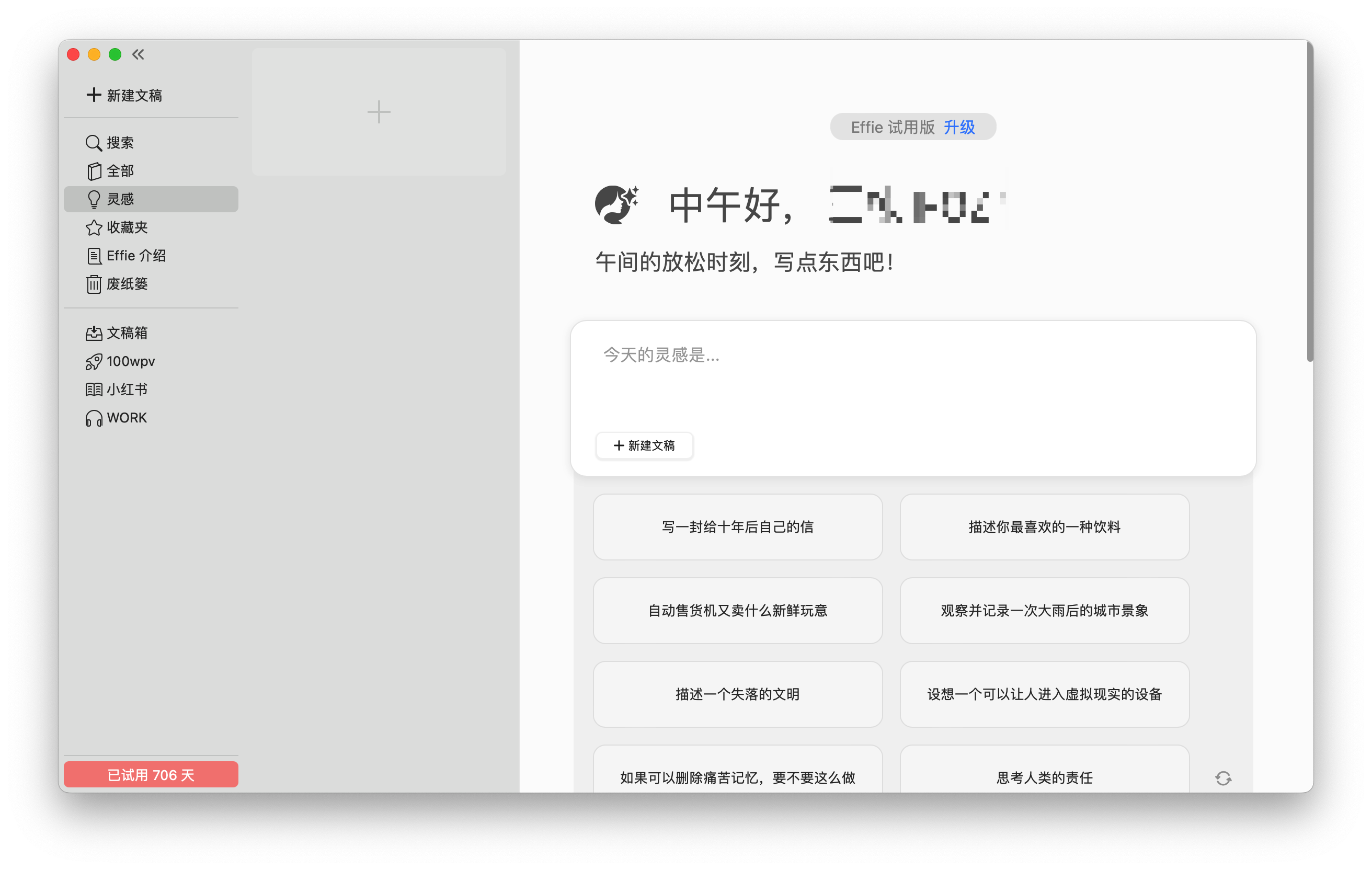Image resolution: width=1372 pixels, height=870 pixels.
Task: Open the 全部 all documents icon
Action: [x=94, y=171]
